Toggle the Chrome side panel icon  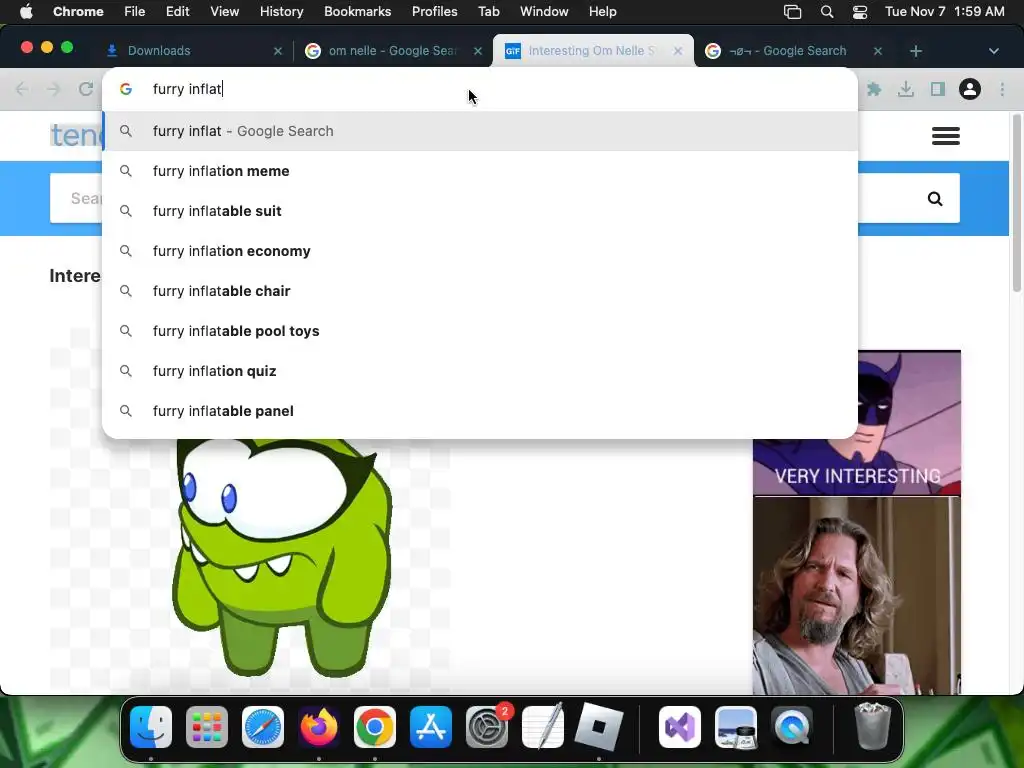pyautogui.click(x=938, y=89)
